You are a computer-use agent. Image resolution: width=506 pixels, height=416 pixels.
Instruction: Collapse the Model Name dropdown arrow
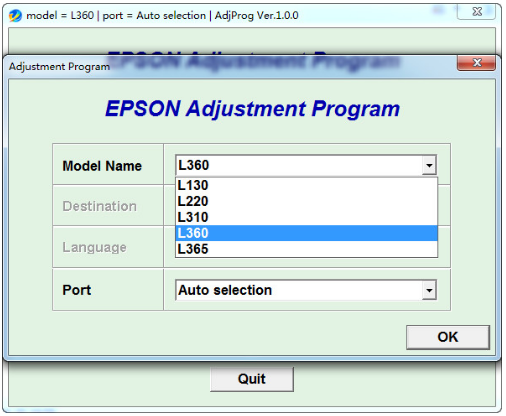429,165
